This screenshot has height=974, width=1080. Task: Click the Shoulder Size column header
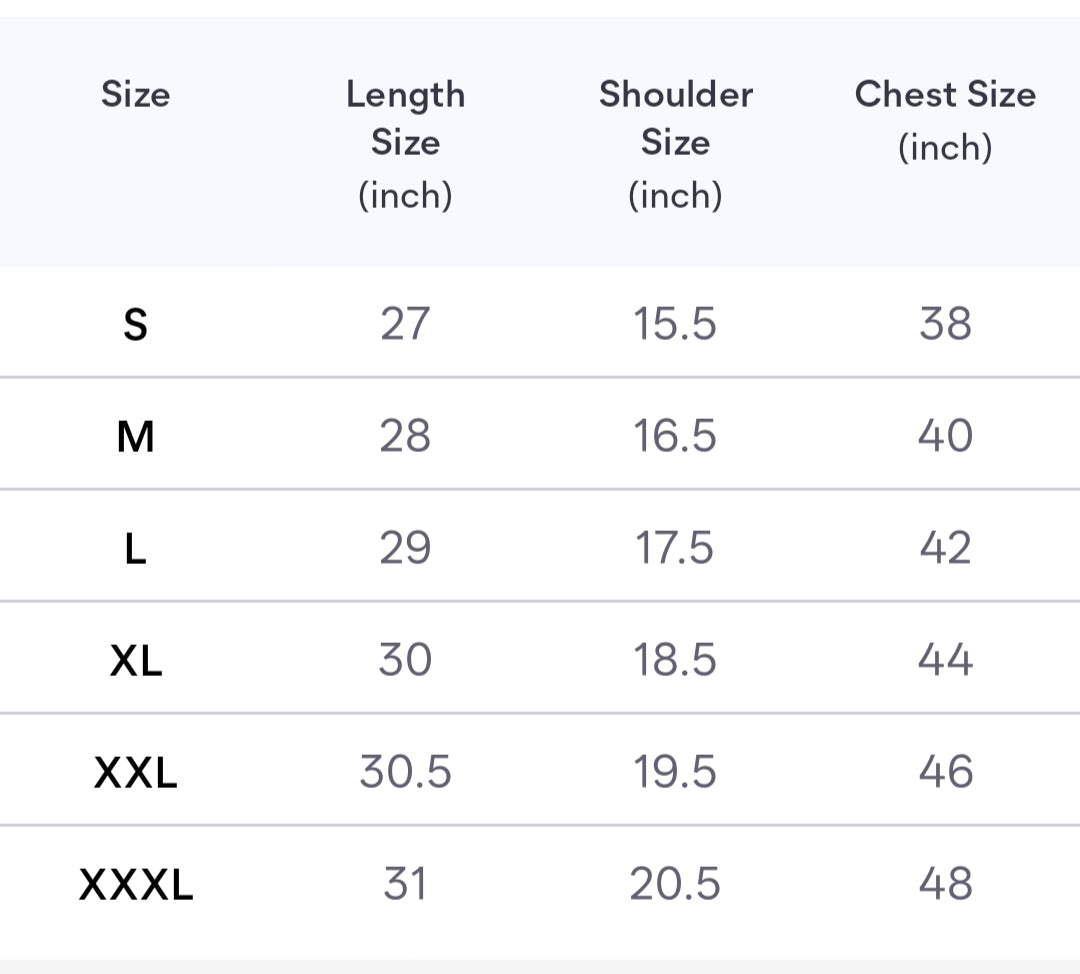pyautogui.click(x=675, y=143)
